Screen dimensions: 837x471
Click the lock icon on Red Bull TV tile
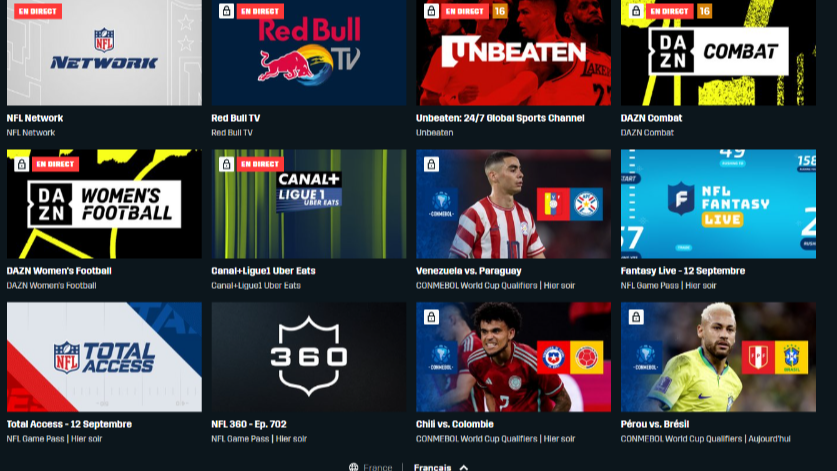point(226,11)
